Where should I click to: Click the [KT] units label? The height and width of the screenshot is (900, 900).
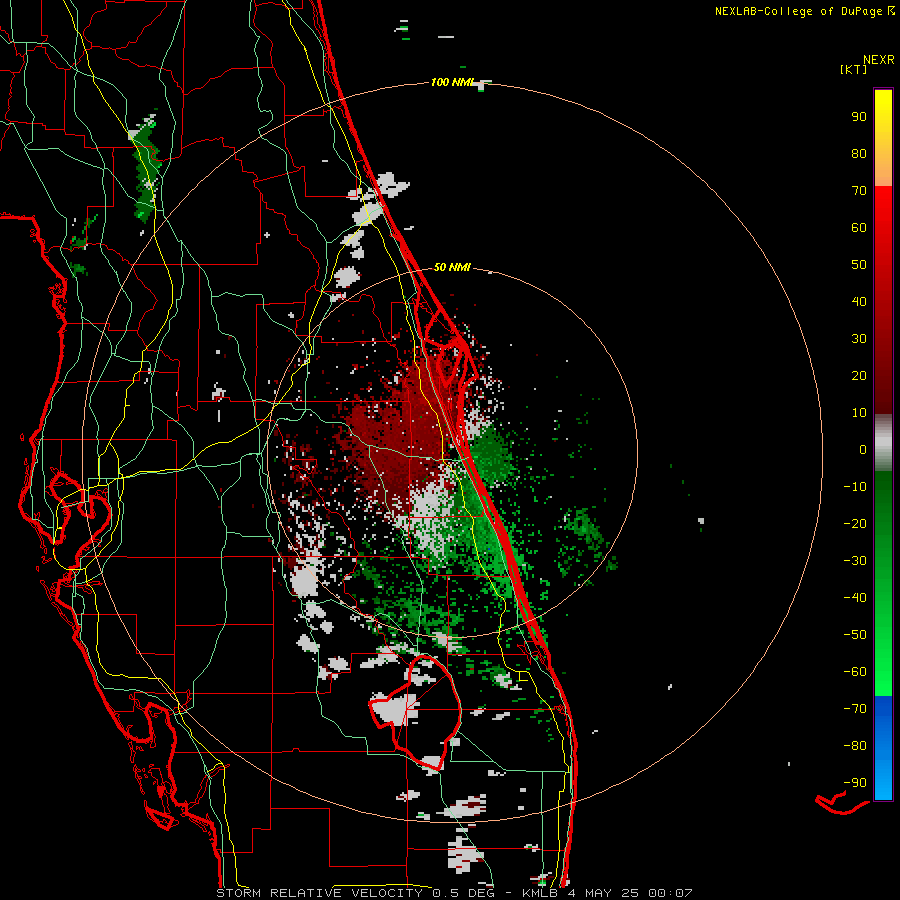(x=853, y=69)
